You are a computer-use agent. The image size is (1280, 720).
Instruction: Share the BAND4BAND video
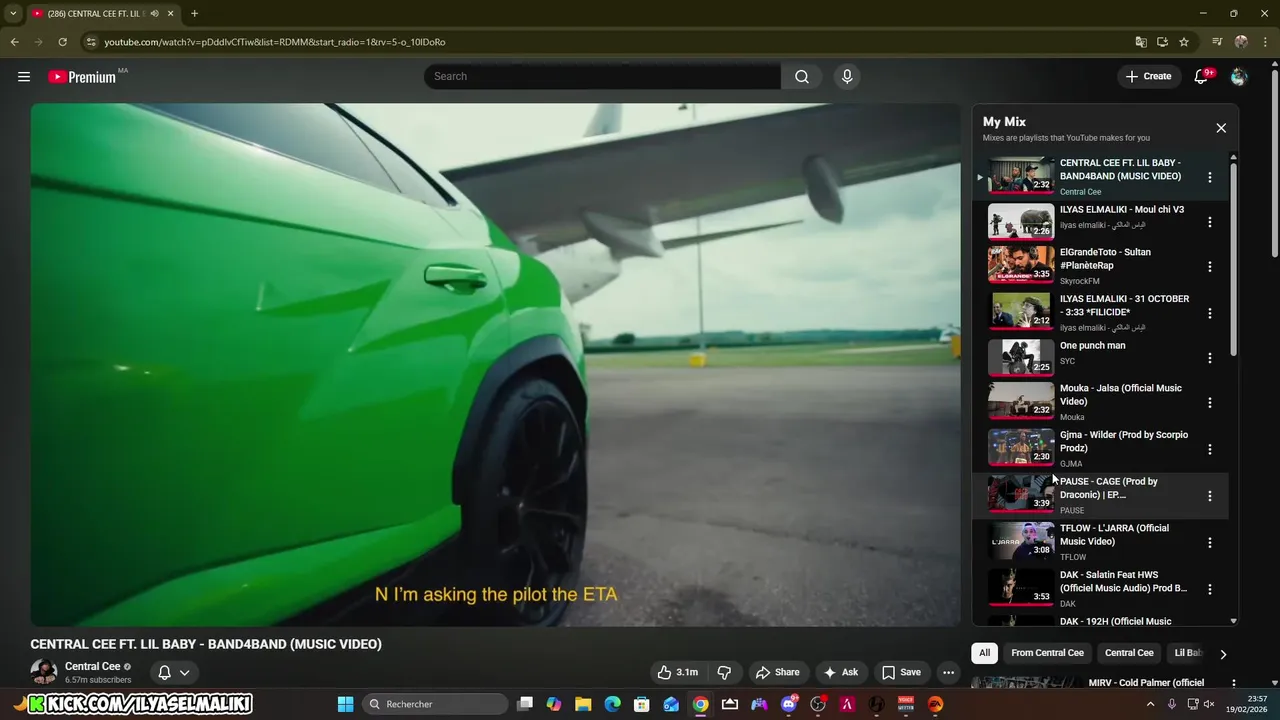tap(777, 672)
